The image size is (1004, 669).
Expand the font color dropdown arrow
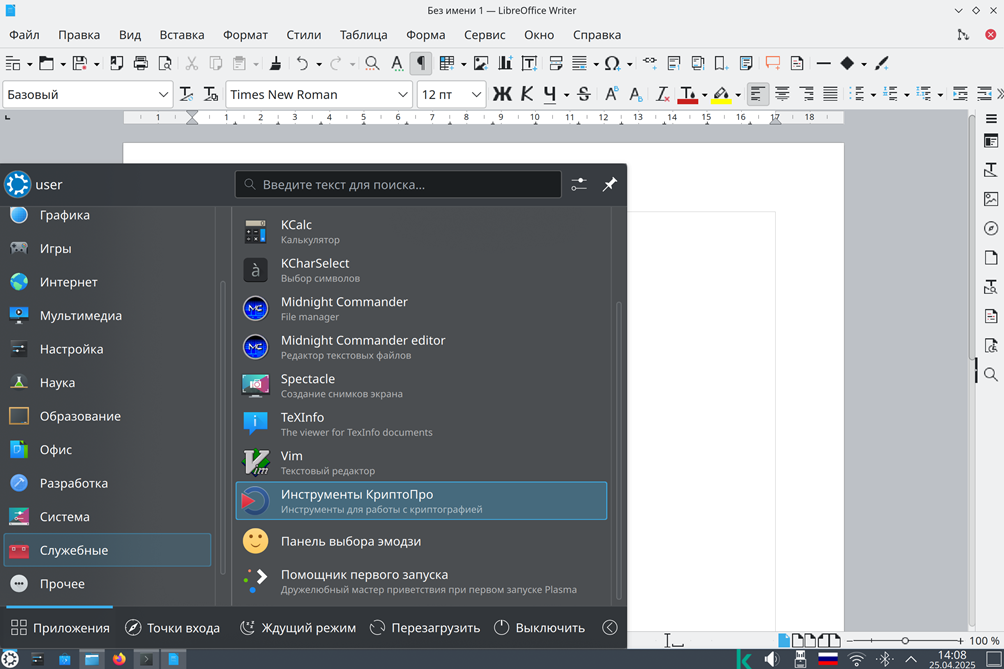pyautogui.click(x=704, y=95)
